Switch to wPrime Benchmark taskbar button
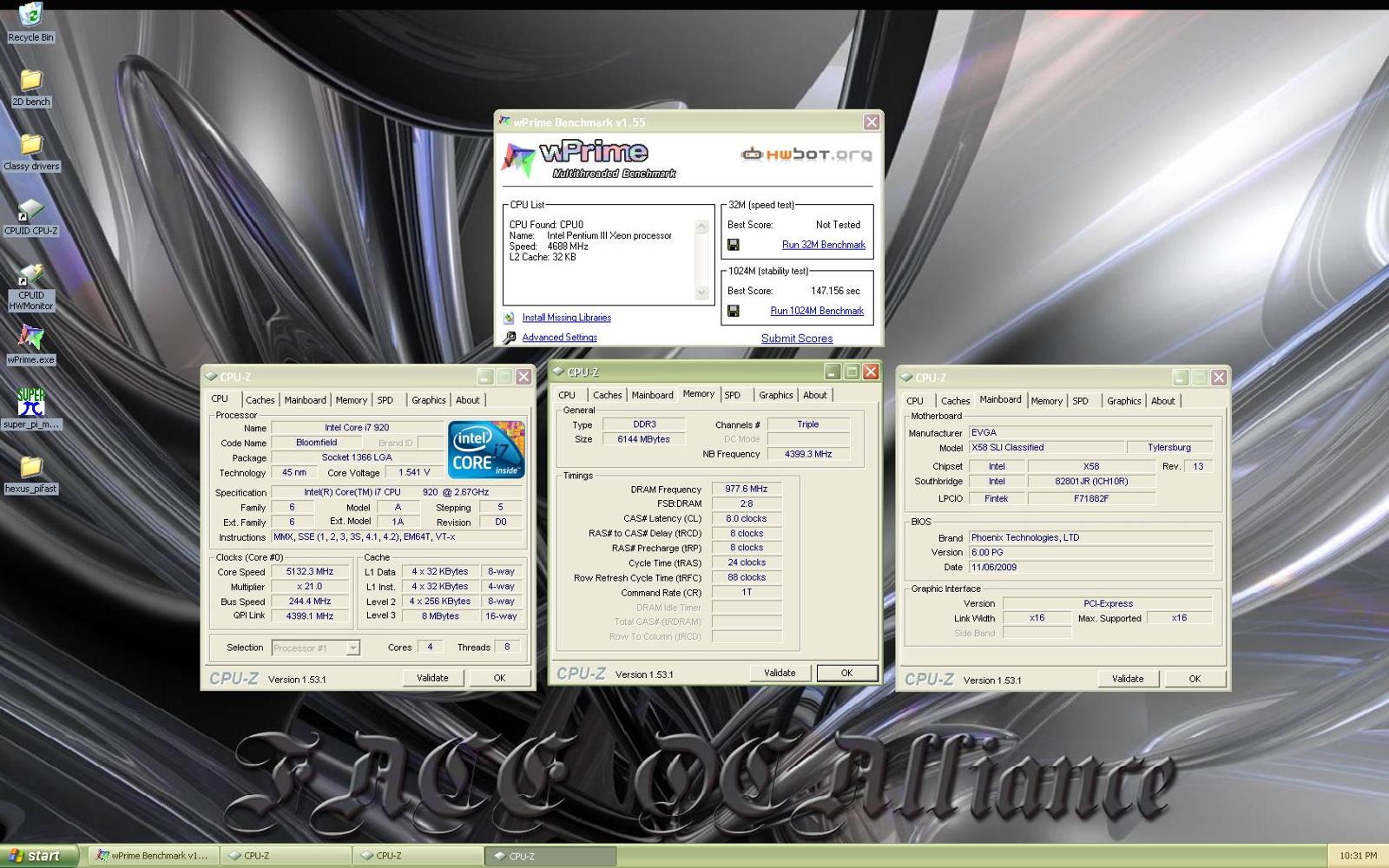 click(153, 856)
